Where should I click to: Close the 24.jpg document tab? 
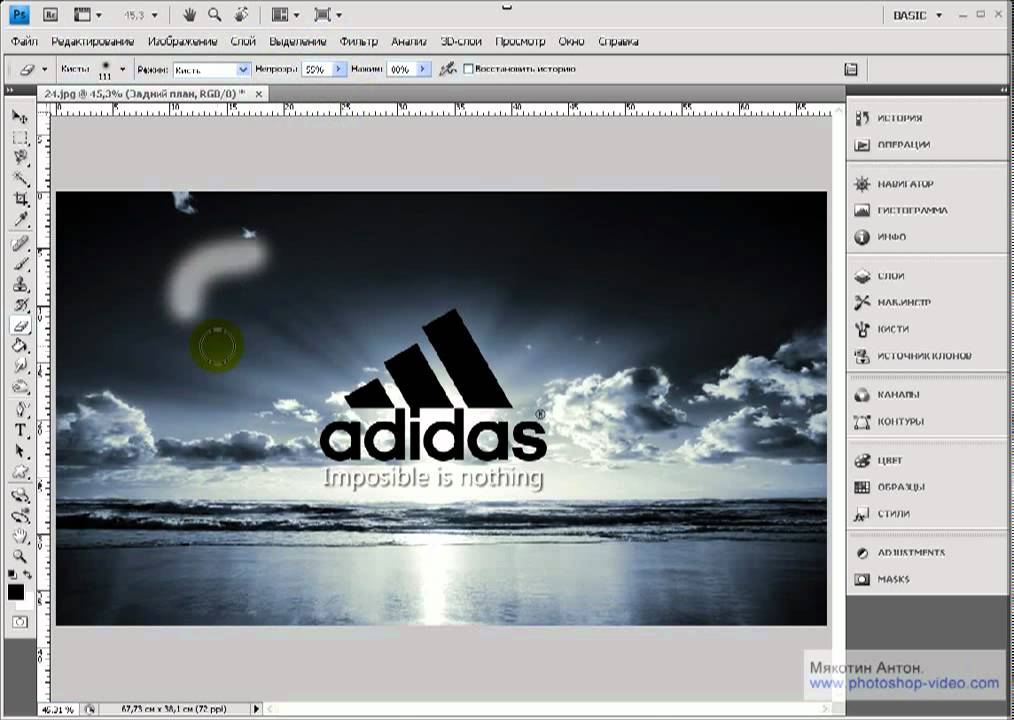(259, 94)
